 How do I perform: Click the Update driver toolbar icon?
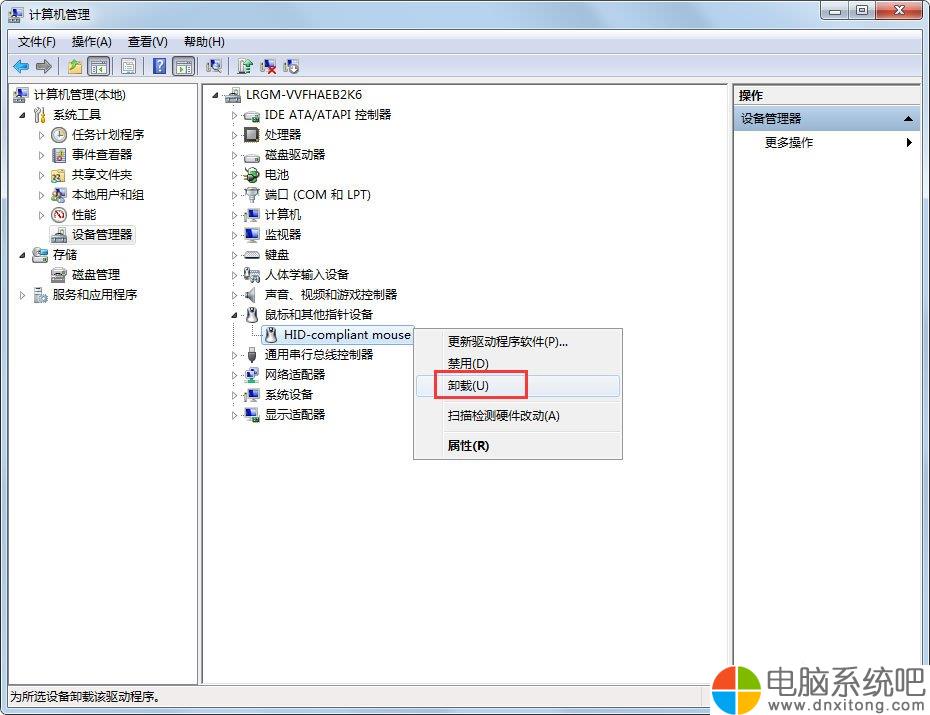[x=244, y=66]
